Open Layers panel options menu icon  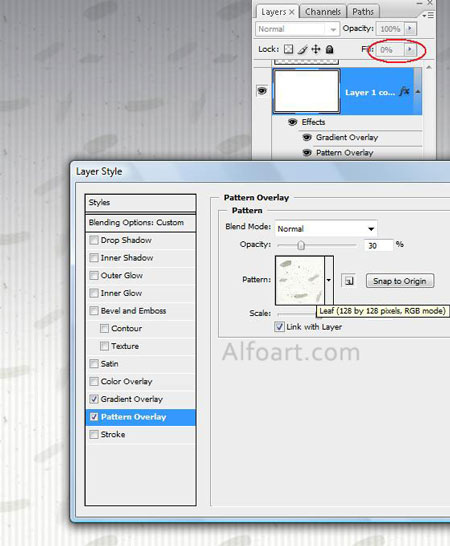tap(428, 15)
